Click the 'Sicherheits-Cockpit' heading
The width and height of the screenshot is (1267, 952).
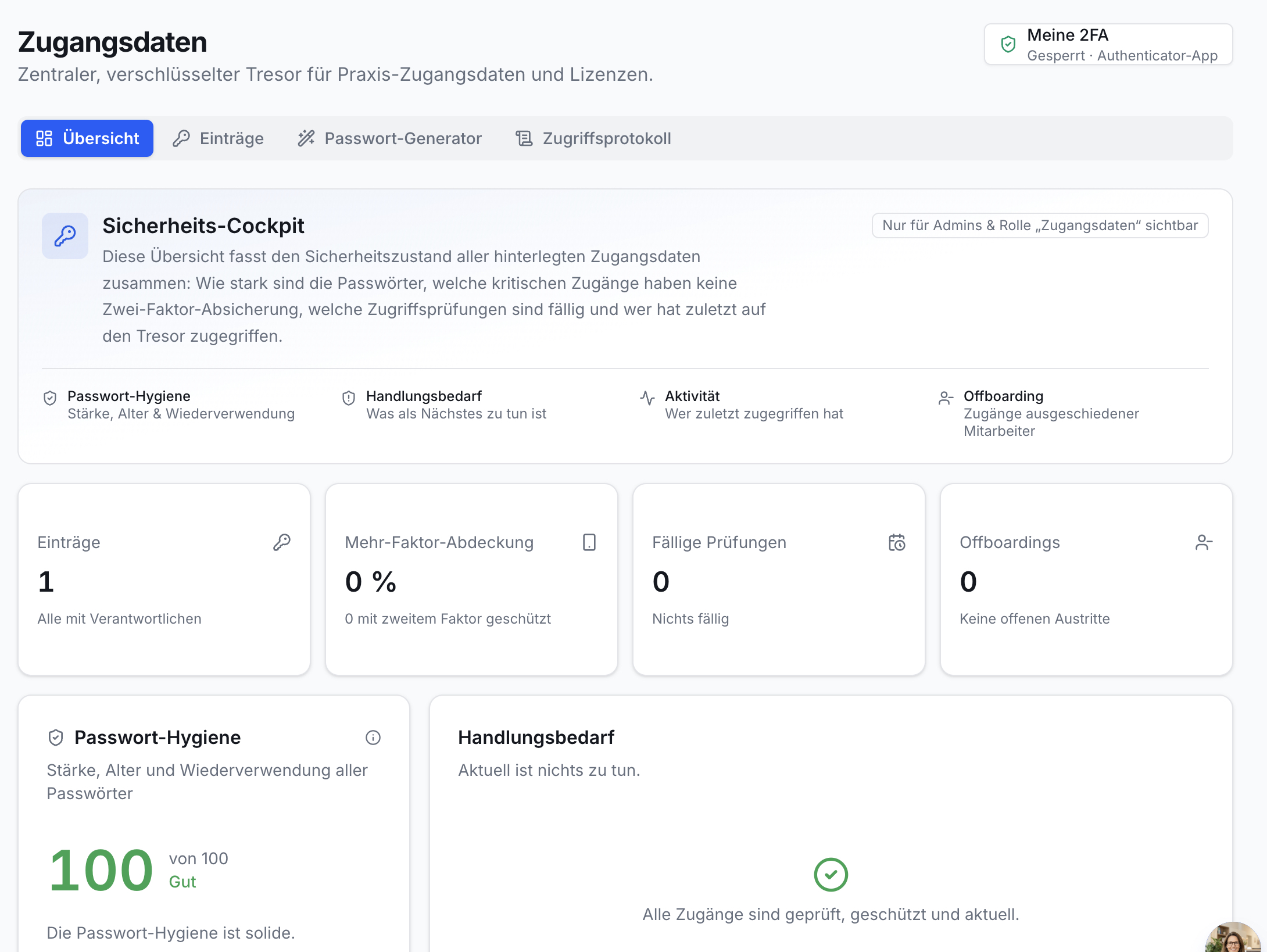coord(203,226)
